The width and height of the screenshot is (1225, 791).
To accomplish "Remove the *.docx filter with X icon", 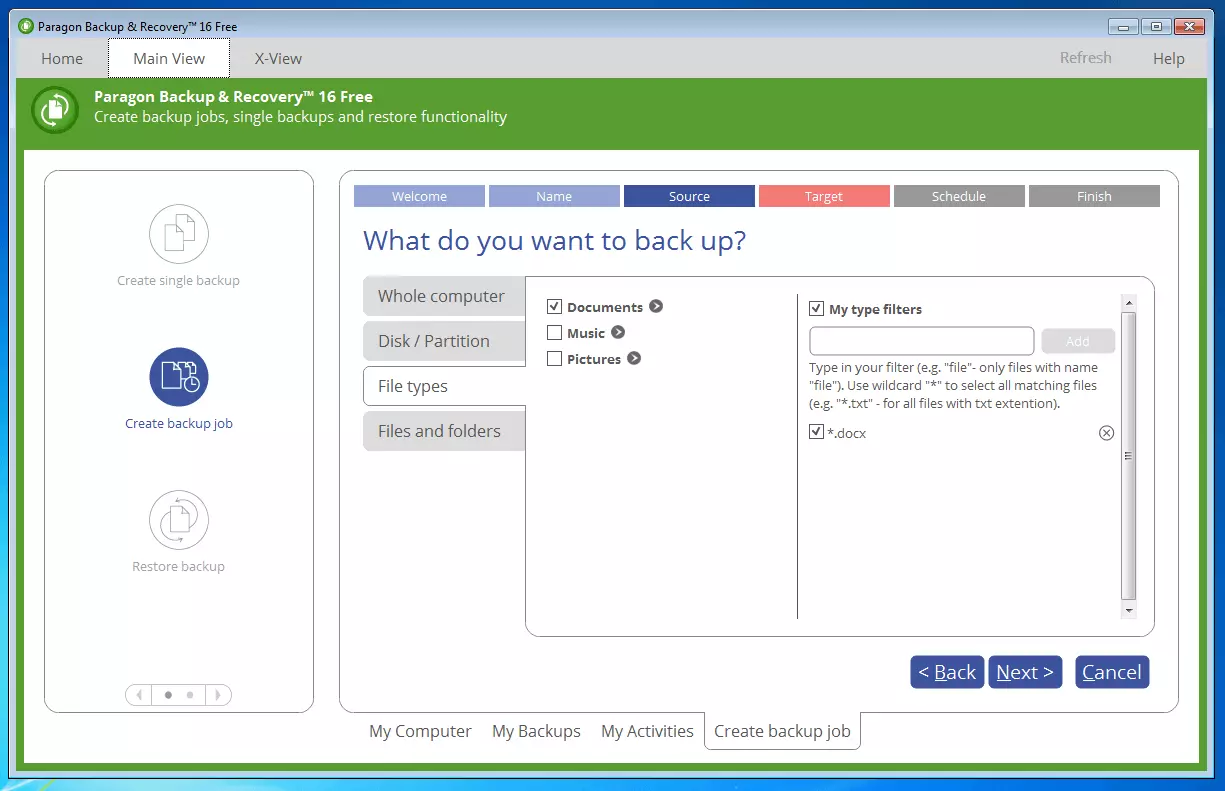I will (1106, 433).
